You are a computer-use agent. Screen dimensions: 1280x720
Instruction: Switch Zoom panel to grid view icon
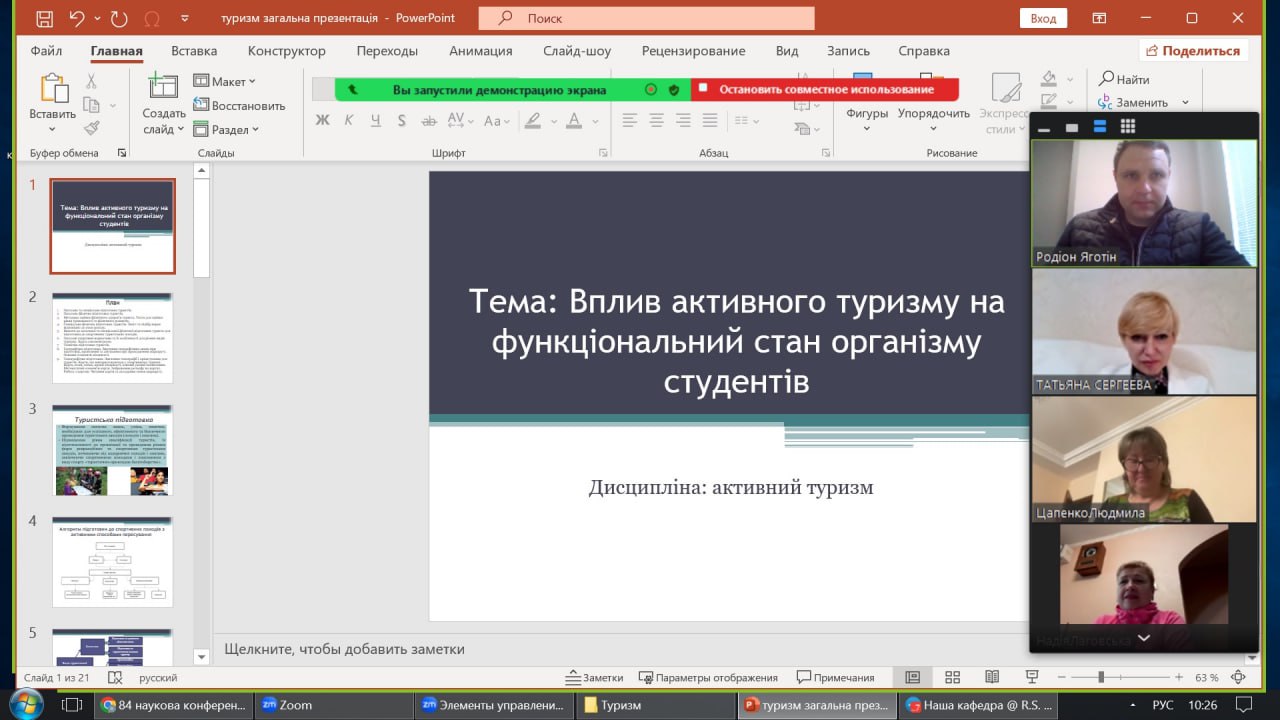pos(1128,126)
